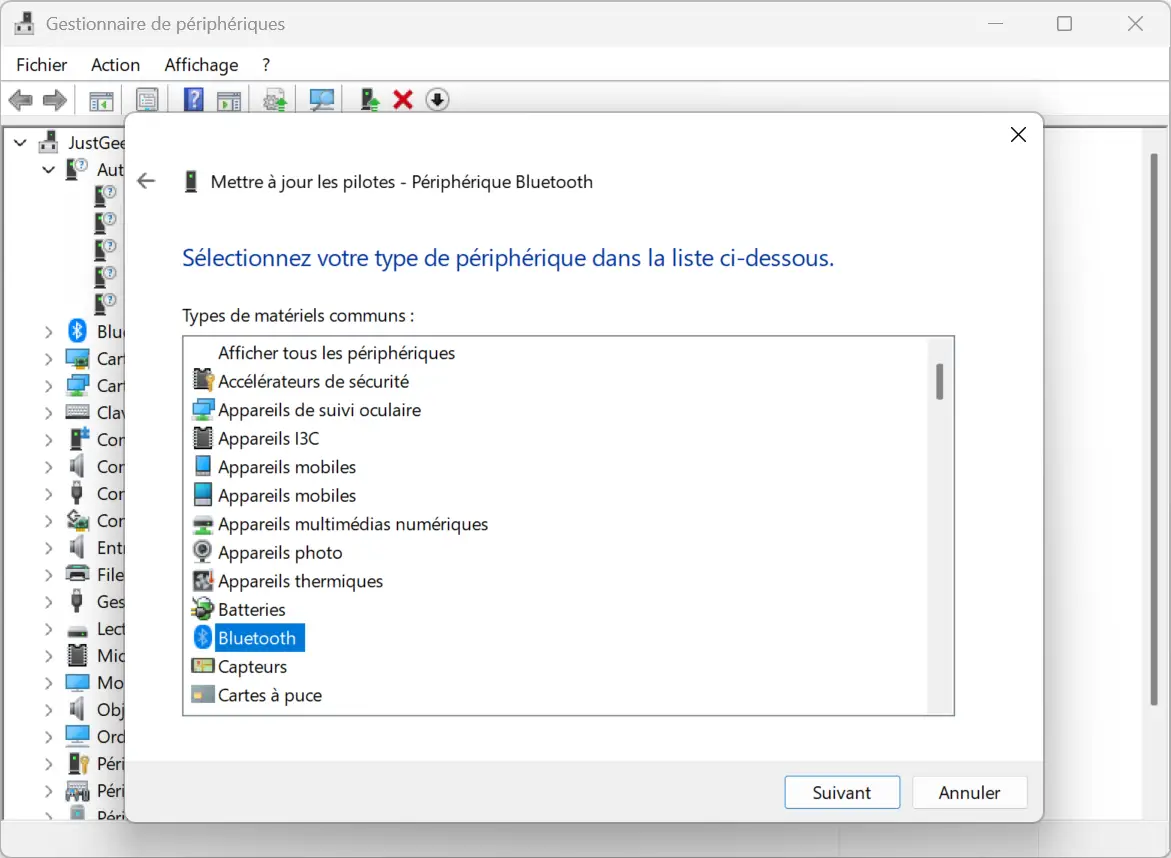
Task: Click the Accélérateurs de sécurité list icon
Action: (203, 381)
